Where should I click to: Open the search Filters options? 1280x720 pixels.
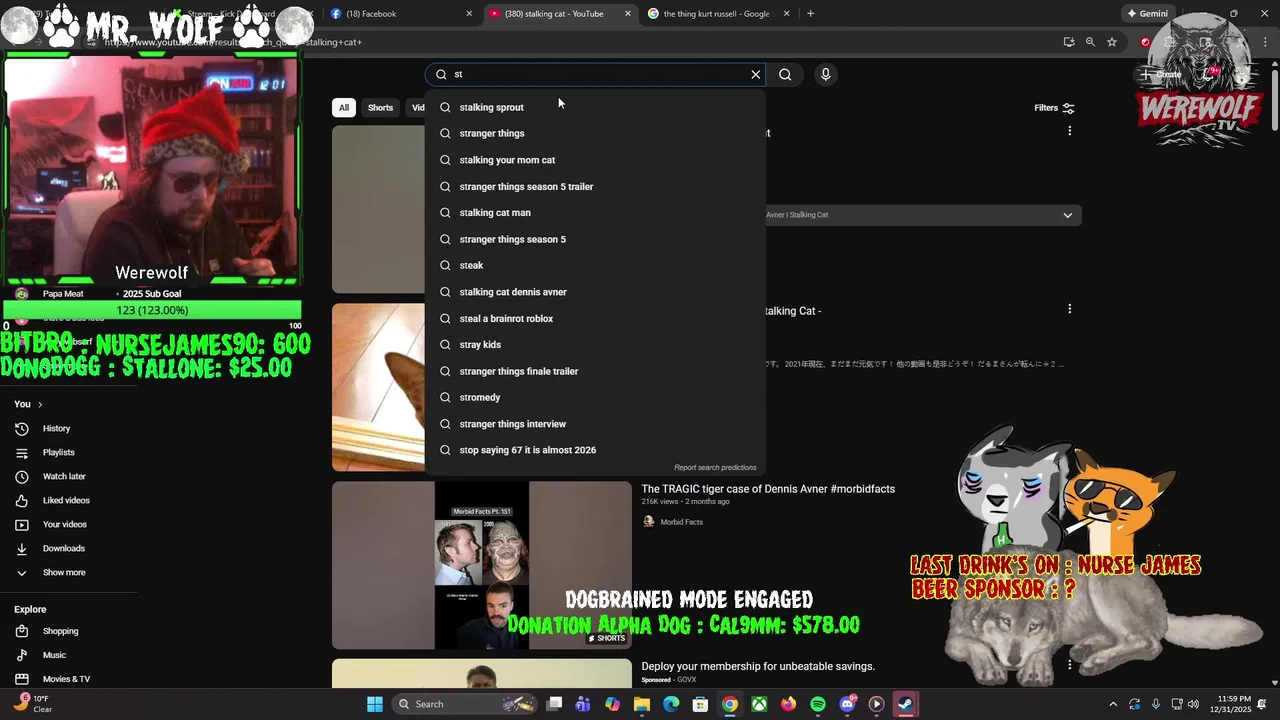tap(1054, 108)
